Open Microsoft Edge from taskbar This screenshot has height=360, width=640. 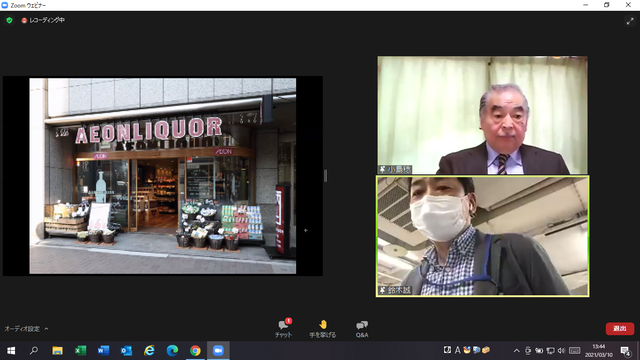tap(172, 351)
